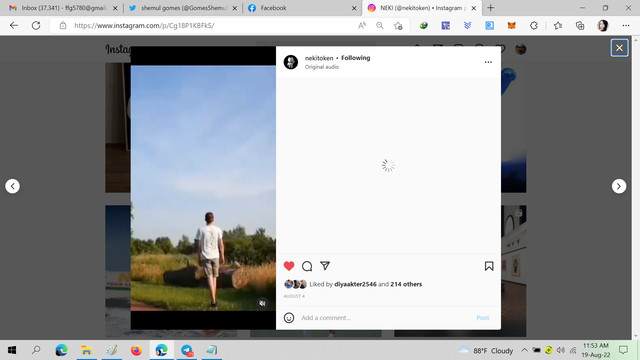Open the purple square browser extension
This screenshot has width=640, height=360.
coord(446,25)
